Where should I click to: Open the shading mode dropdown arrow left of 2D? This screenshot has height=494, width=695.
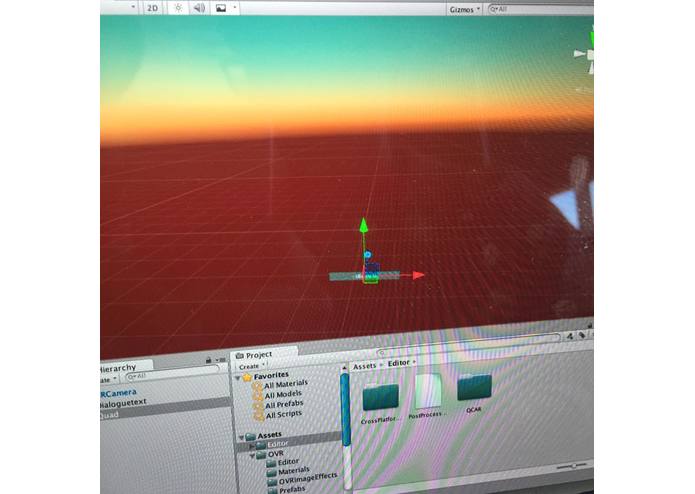click(x=133, y=7)
